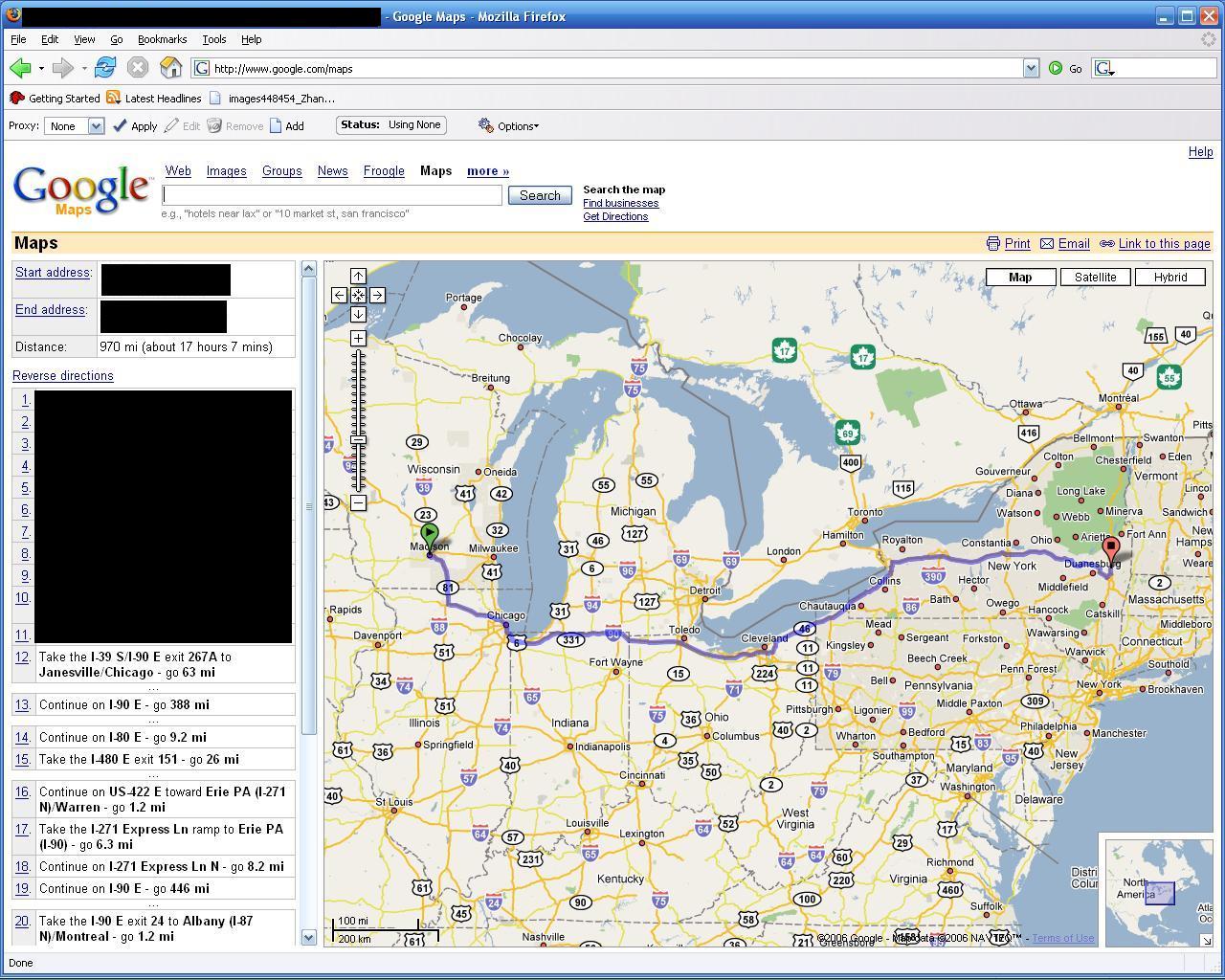Pan the map up with the arrow
This screenshot has width=1225, height=980.
pyautogui.click(x=358, y=276)
